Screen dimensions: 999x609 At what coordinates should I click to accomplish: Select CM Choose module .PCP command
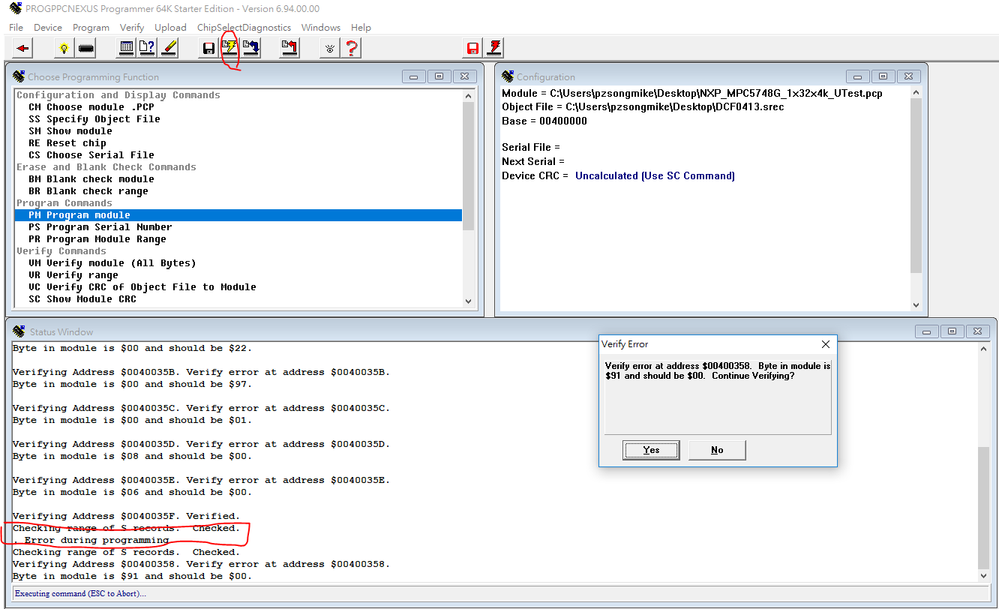pos(91,107)
